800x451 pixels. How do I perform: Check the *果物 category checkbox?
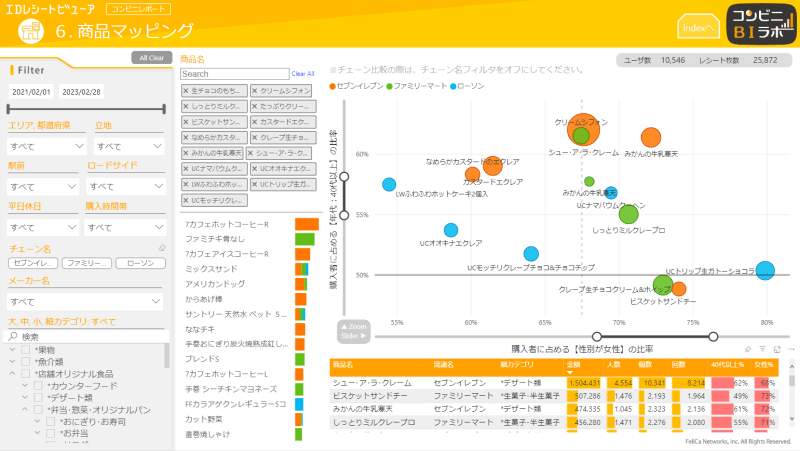tap(26, 350)
